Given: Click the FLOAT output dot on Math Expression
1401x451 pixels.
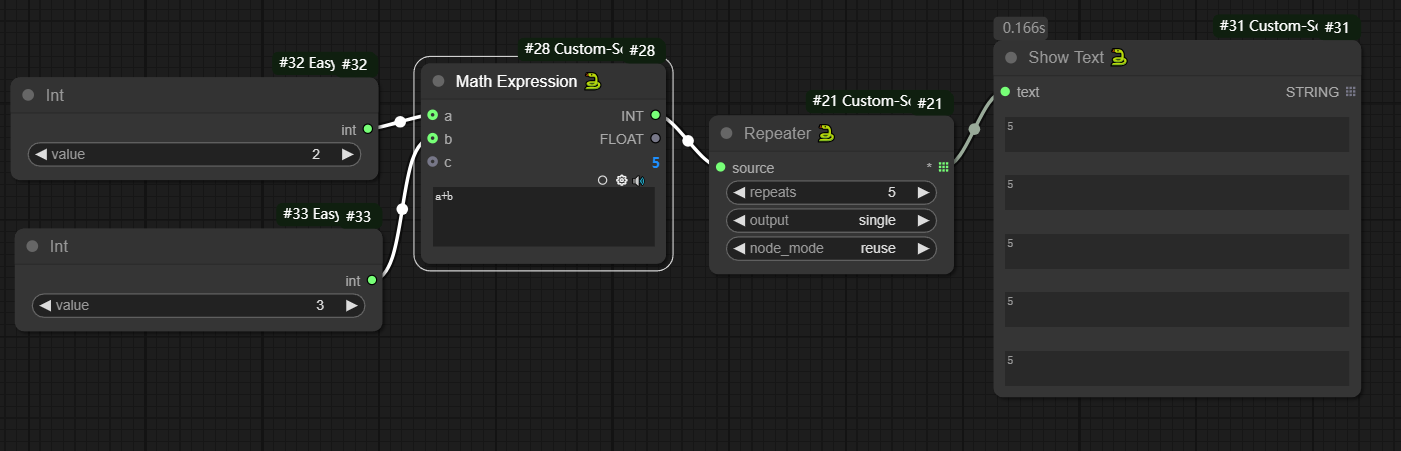Looking at the screenshot, I should point(655,139).
